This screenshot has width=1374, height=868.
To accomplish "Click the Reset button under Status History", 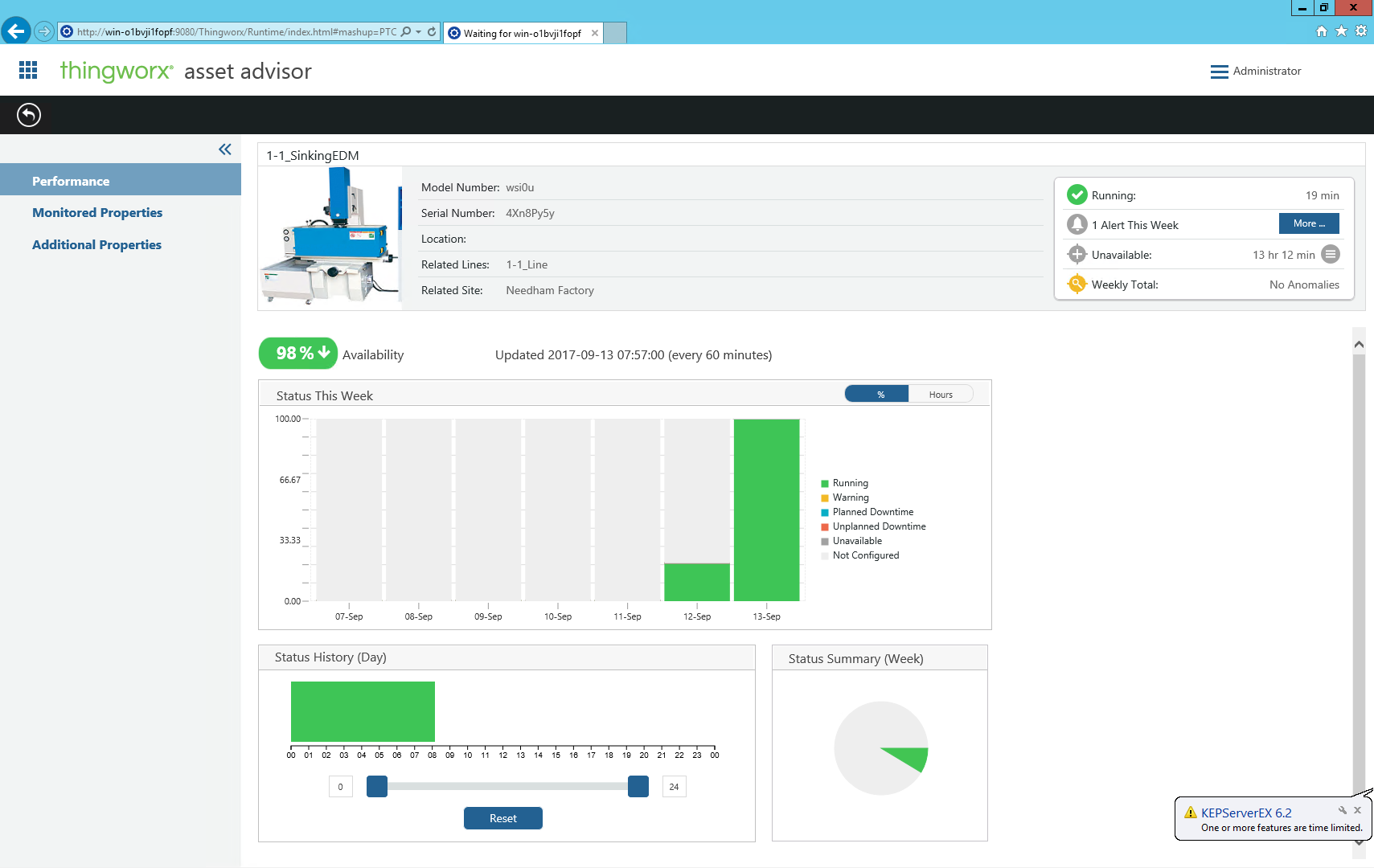I will tap(503, 818).
